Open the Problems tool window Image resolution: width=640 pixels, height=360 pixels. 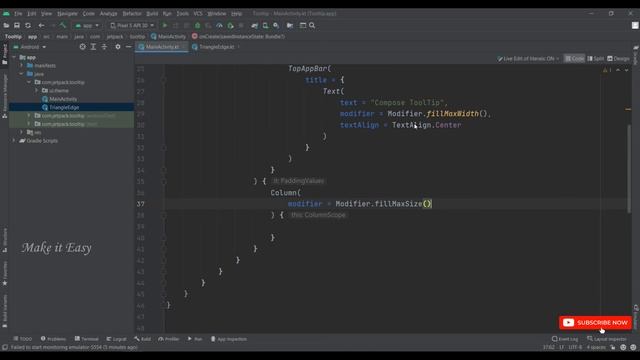point(53,339)
